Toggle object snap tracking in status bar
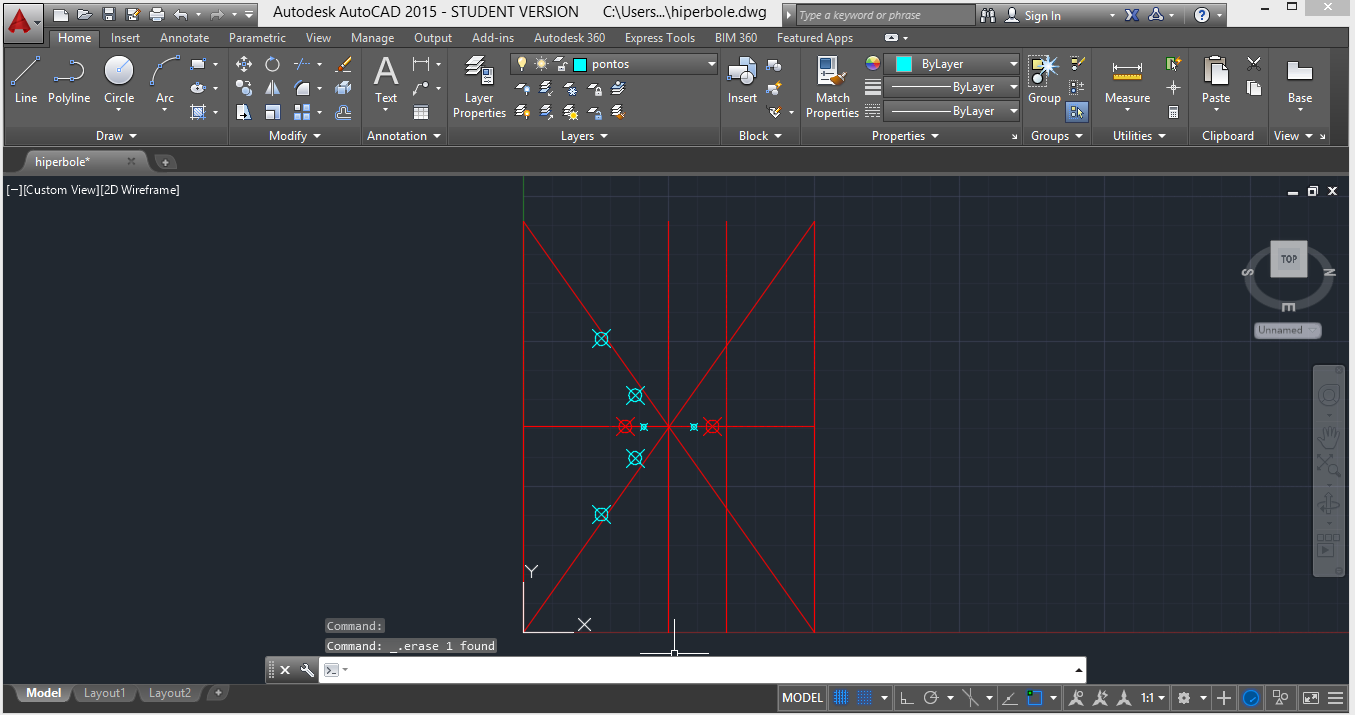The width and height of the screenshot is (1355, 715). click(x=1010, y=698)
